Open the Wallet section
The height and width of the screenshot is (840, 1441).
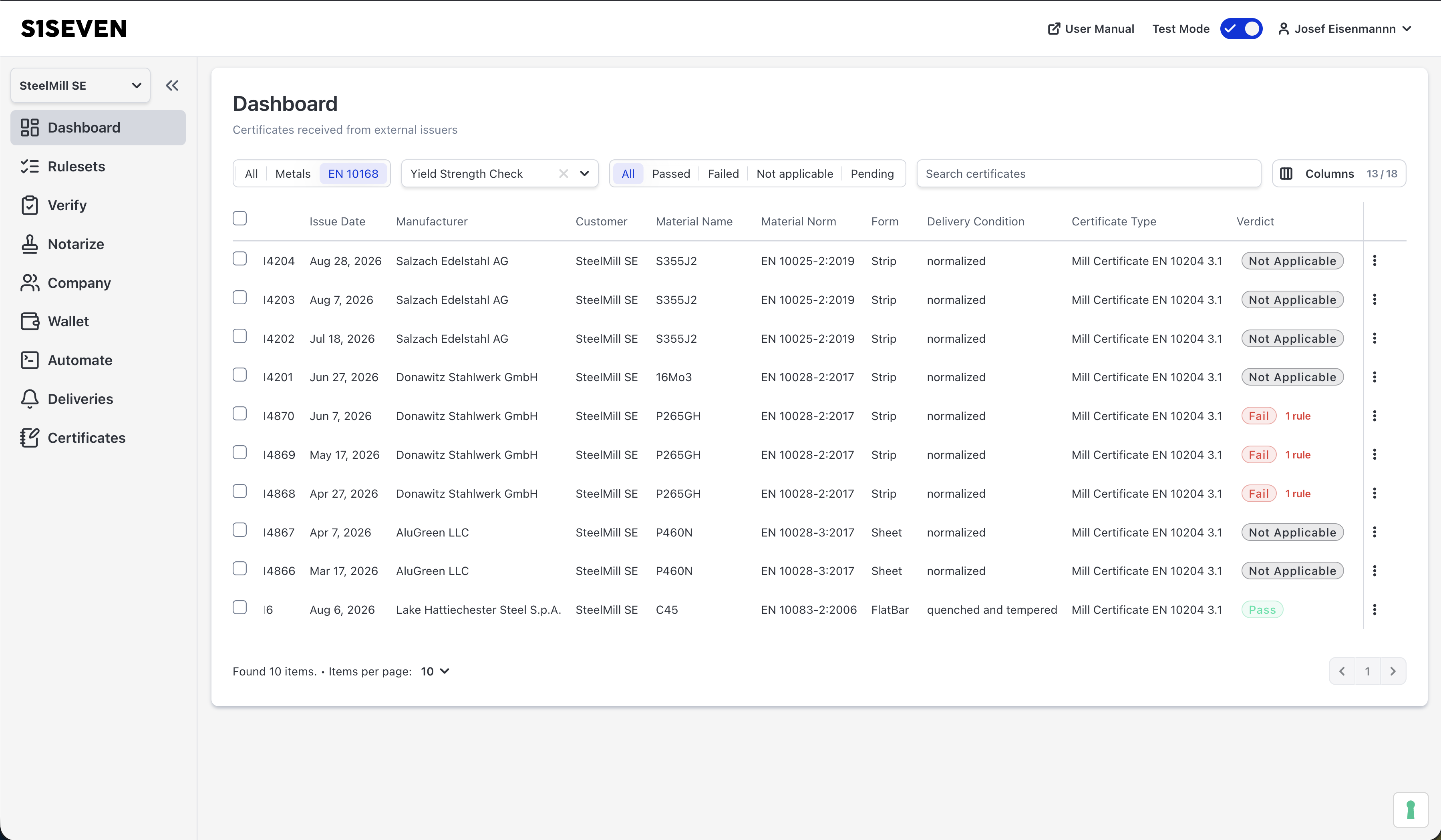click(x=98, y=322)
